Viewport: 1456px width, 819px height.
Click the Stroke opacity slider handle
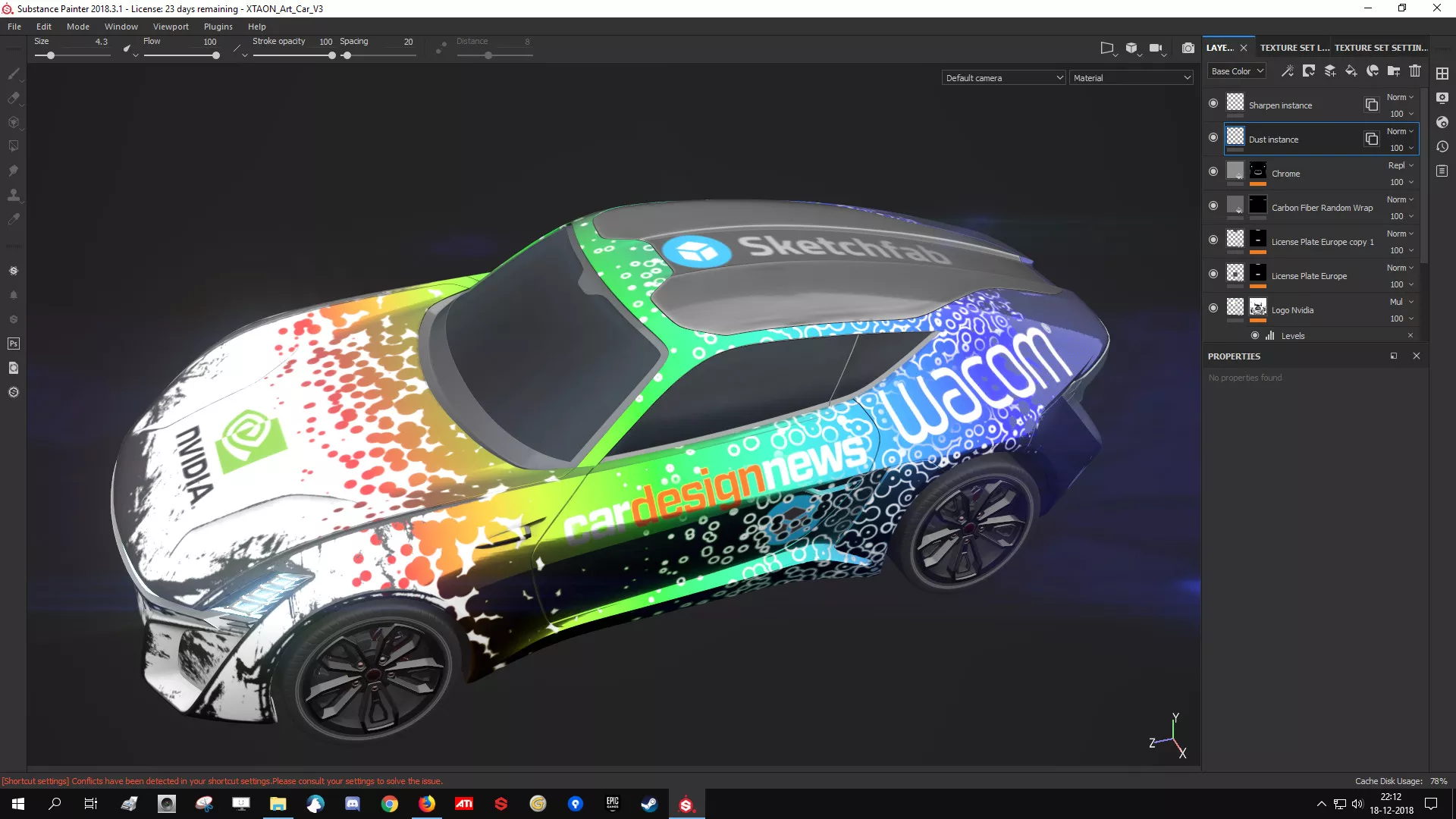pos(332,55)
